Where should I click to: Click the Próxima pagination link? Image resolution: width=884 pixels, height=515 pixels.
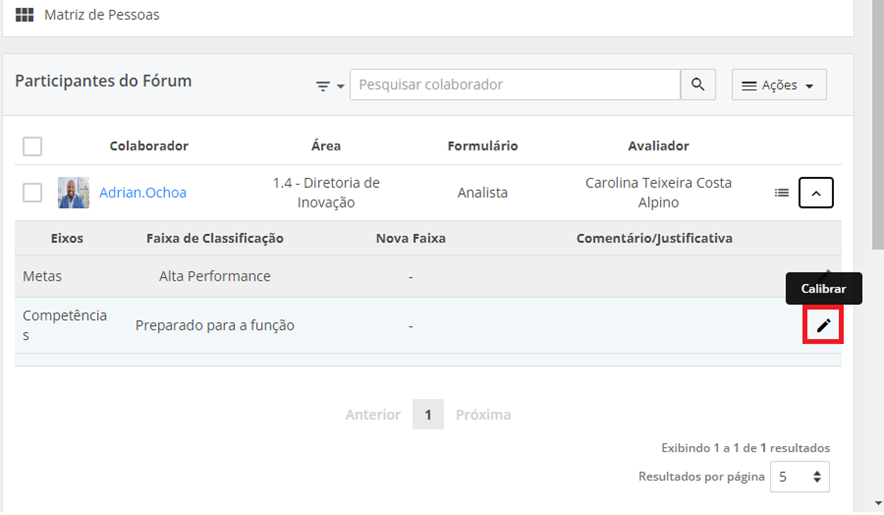[483, 414]
